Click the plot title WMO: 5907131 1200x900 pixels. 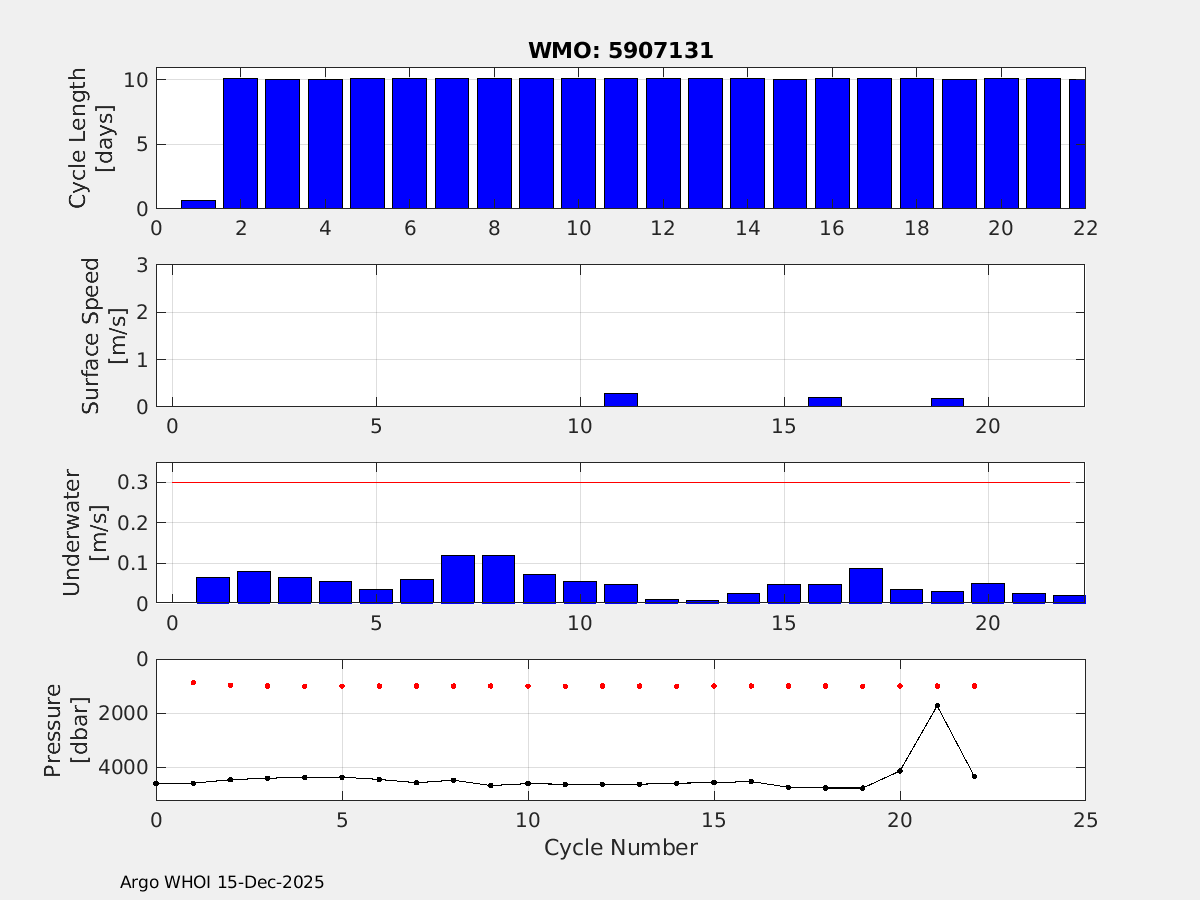(x=620, y=51)
